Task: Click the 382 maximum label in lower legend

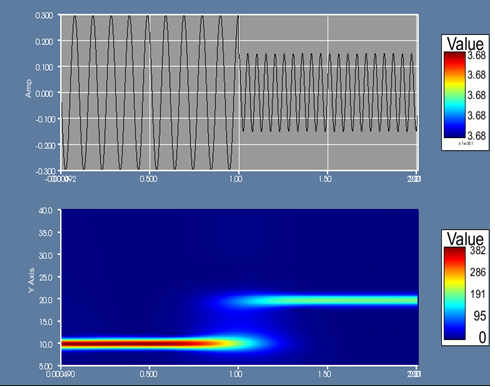Action: 478,250
